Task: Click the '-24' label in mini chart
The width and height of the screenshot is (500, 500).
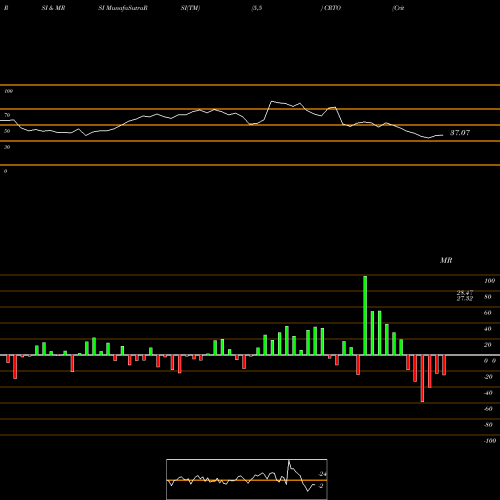Action: [322, 474]
